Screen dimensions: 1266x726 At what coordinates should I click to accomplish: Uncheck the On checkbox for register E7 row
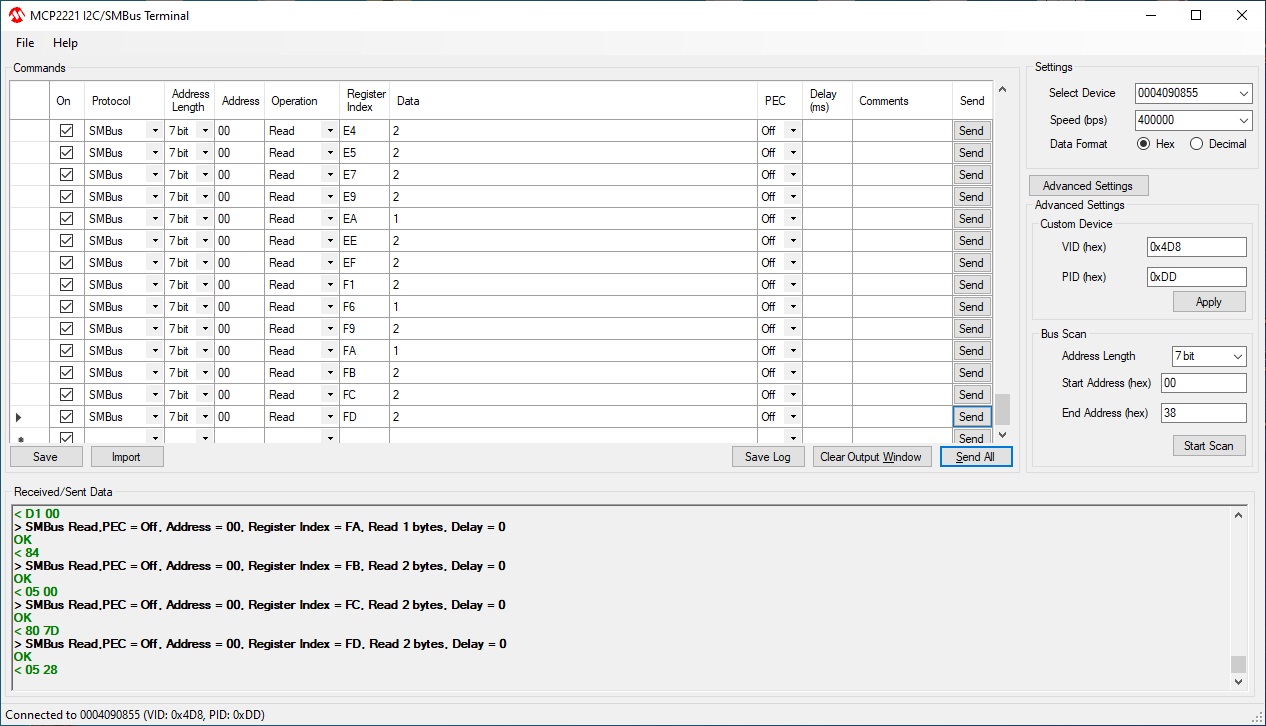click(67, 175)
